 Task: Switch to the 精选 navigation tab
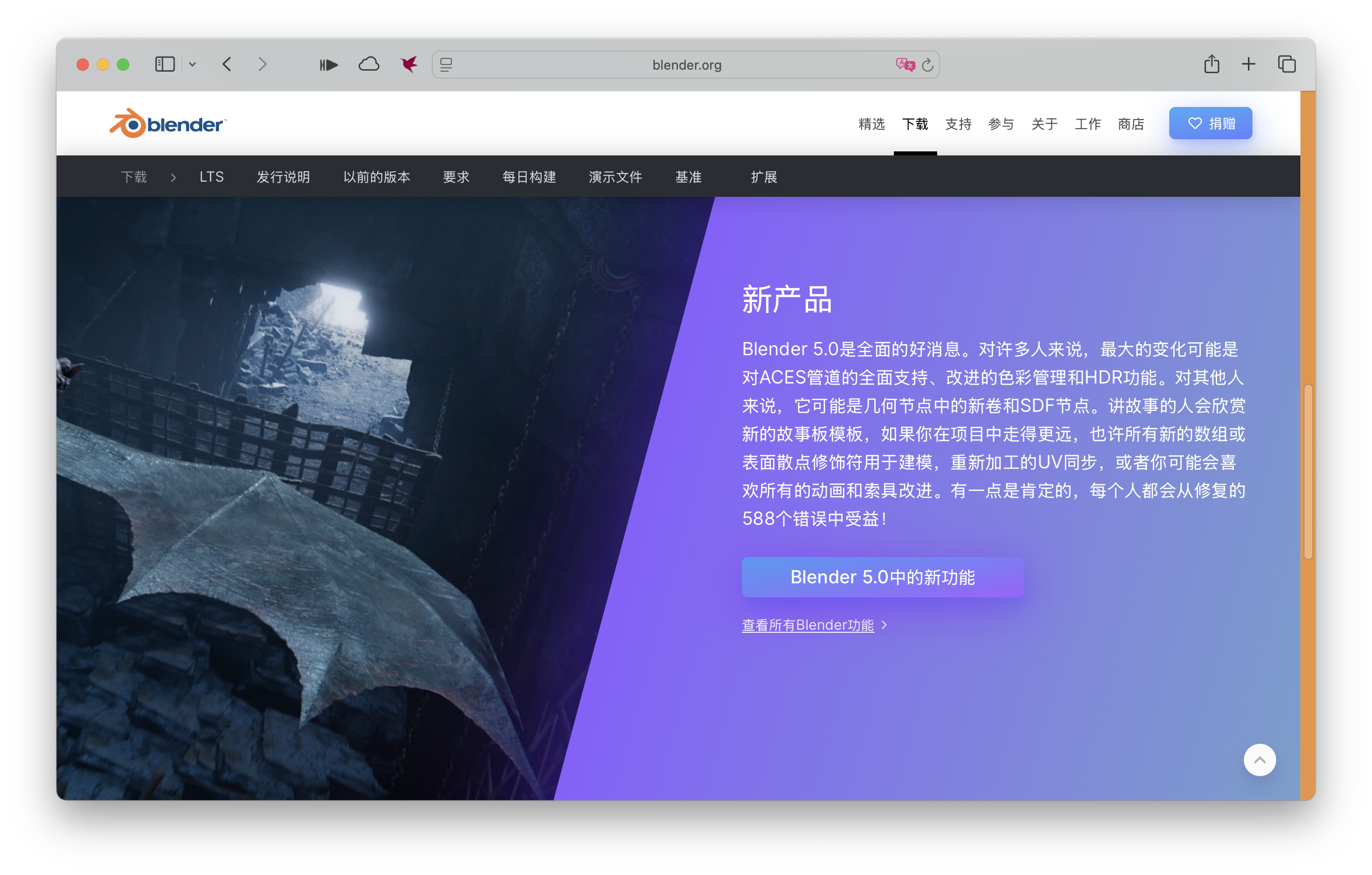pyautogui.click(x=871, y=124)
